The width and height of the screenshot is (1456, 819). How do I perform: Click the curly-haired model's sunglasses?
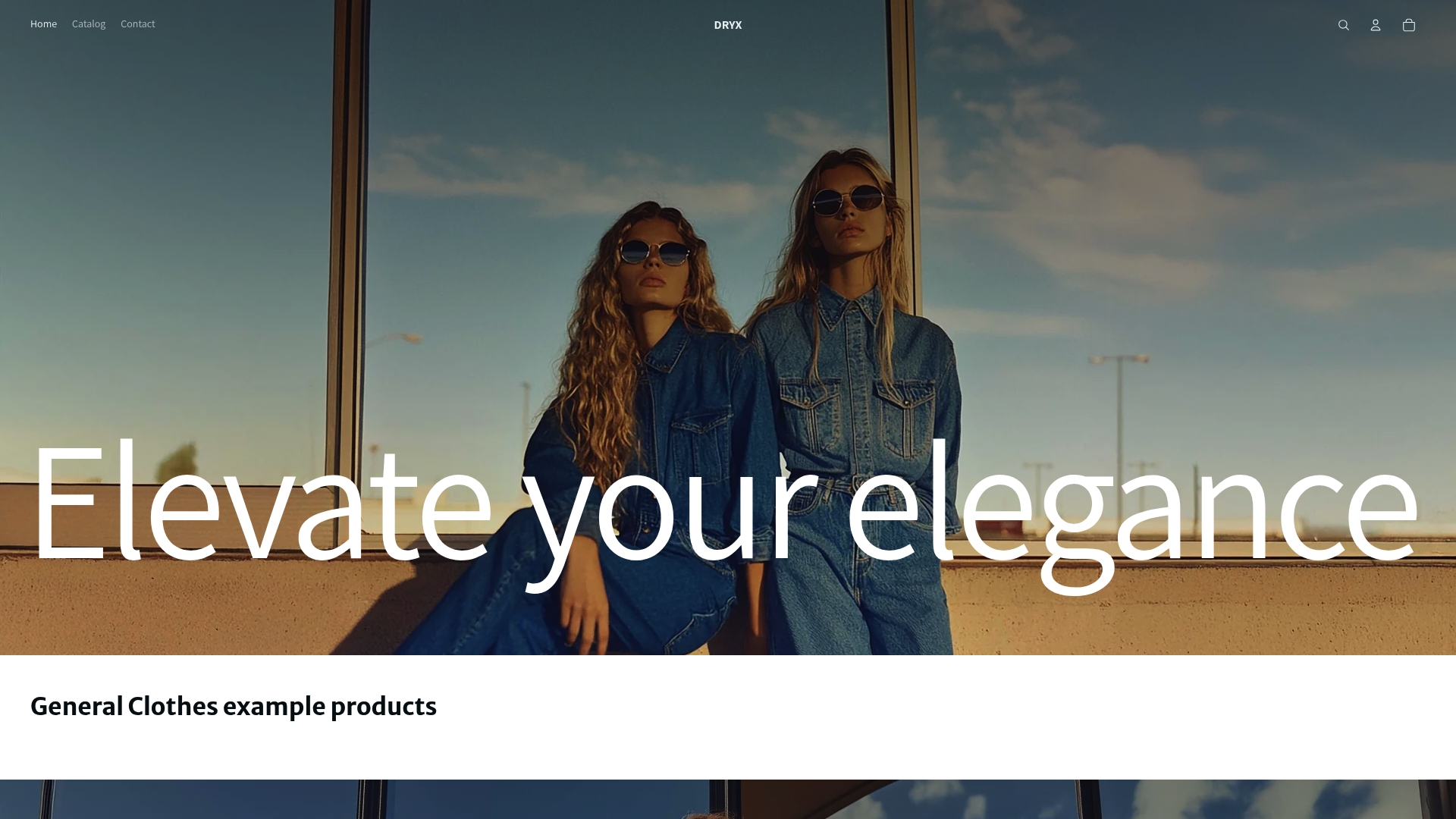654,252
